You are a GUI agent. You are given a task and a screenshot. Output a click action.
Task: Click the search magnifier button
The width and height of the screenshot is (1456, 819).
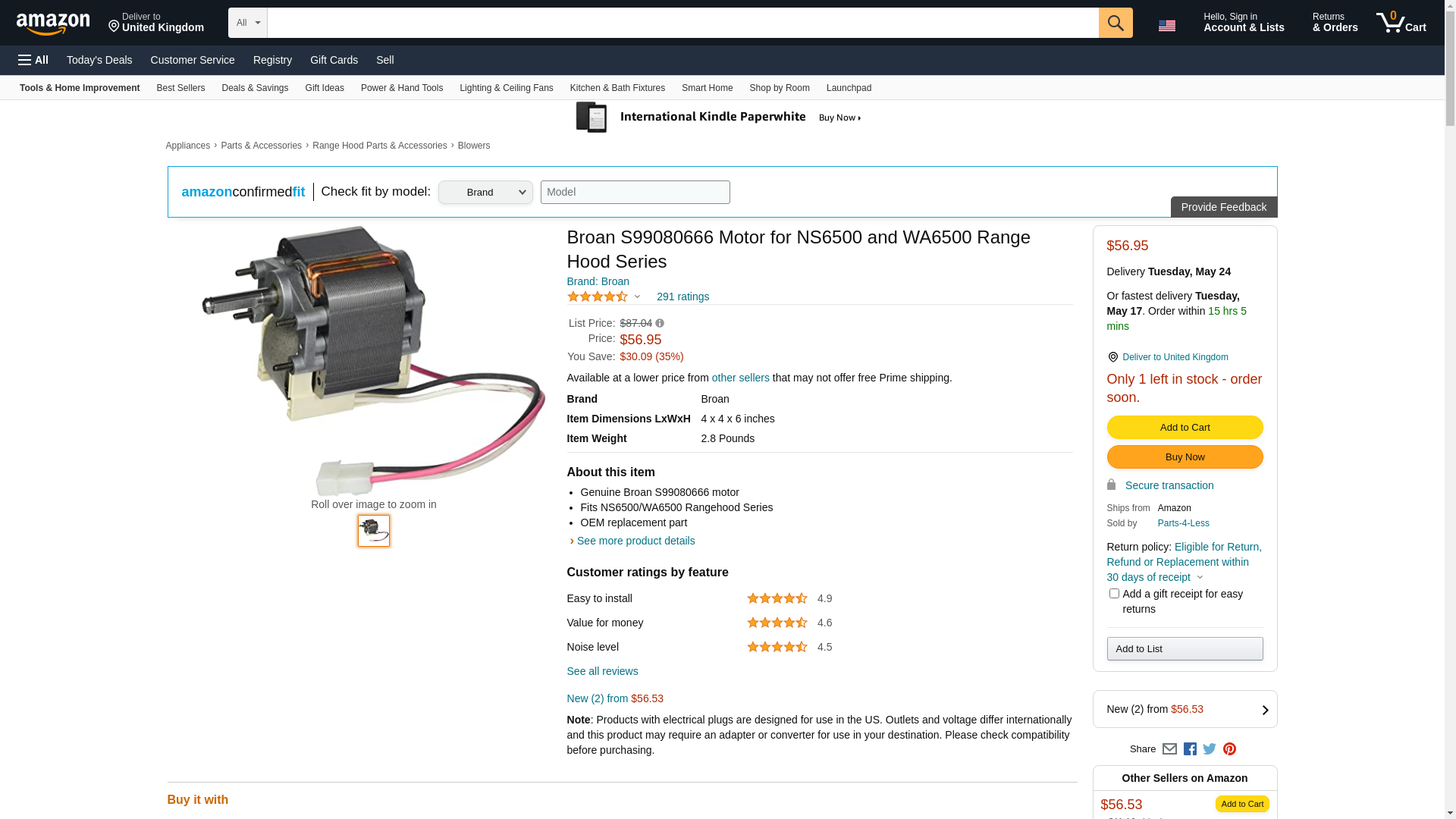pos(1116,23)
